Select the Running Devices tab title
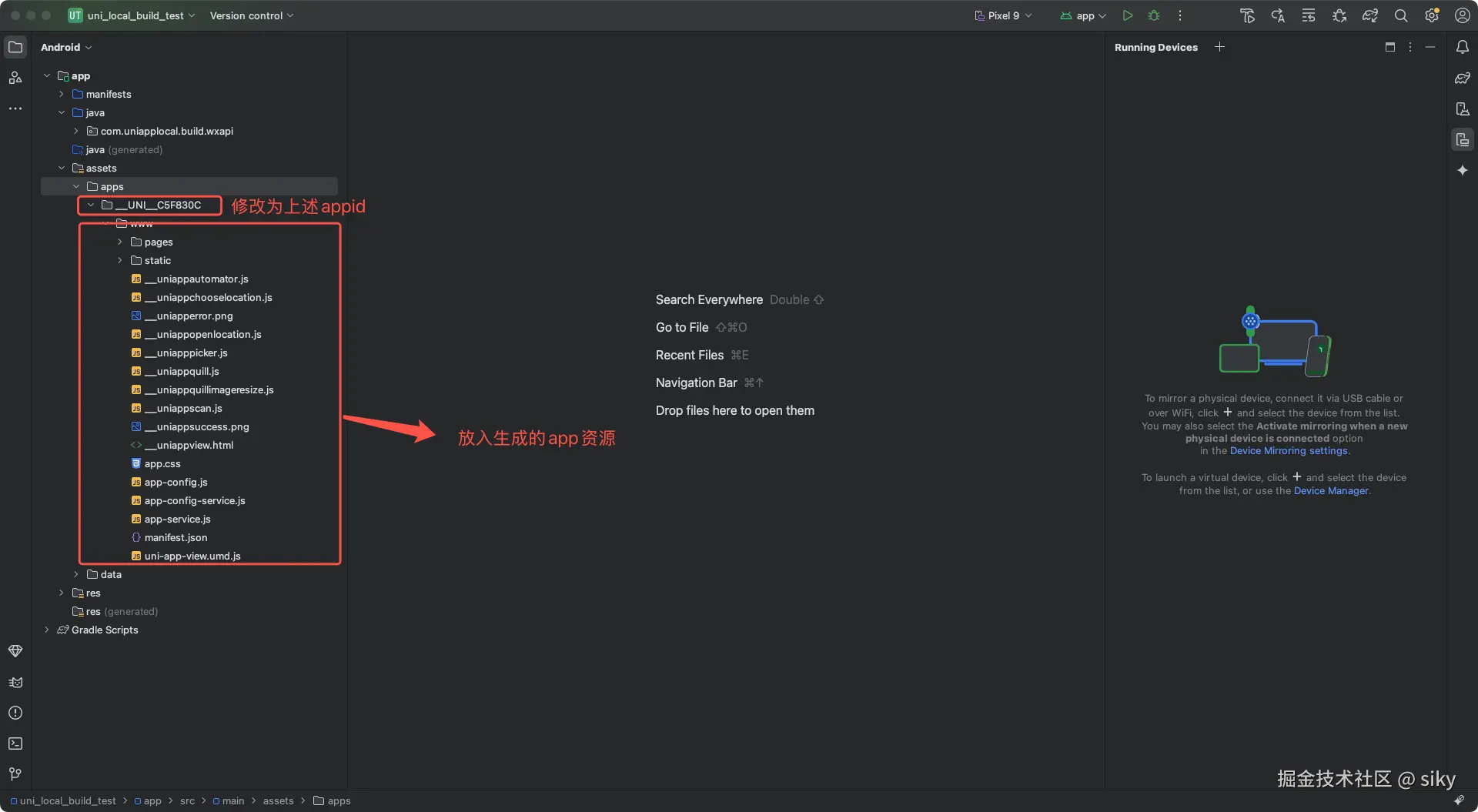Viewport: 1478px width, 812px height. click(1156, 47)
